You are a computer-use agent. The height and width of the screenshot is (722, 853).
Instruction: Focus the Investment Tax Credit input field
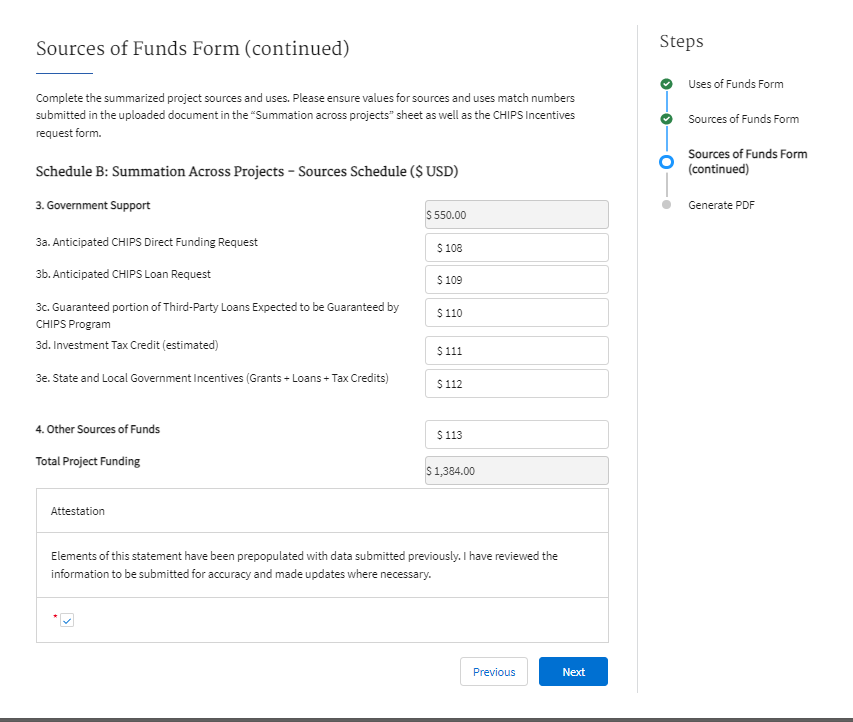pyautogui.click(x=517, y=351)
